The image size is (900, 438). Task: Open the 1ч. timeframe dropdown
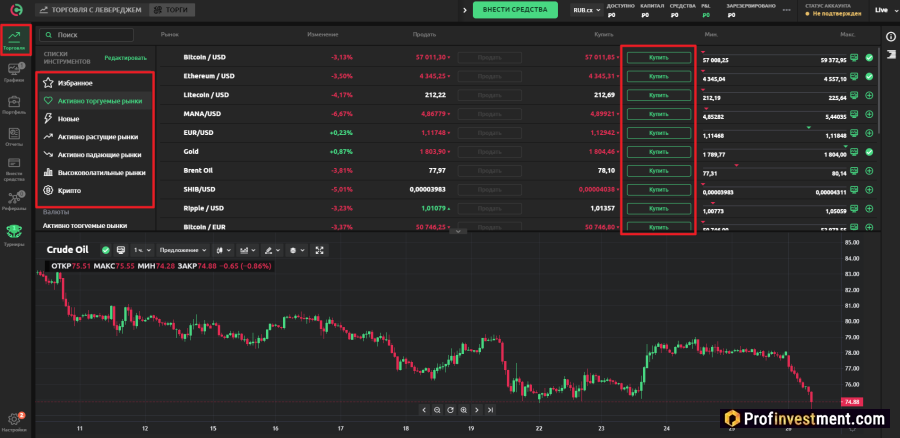[x=142, y=250]
